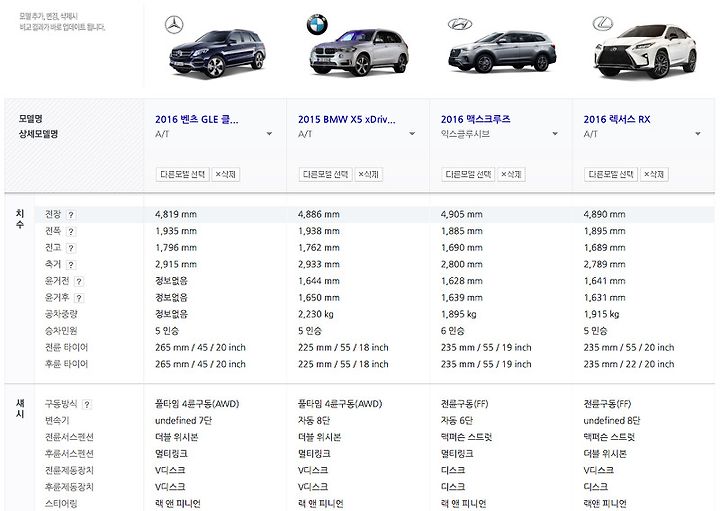Click the Mercedes-Benz logo icon

pos(174,24)
